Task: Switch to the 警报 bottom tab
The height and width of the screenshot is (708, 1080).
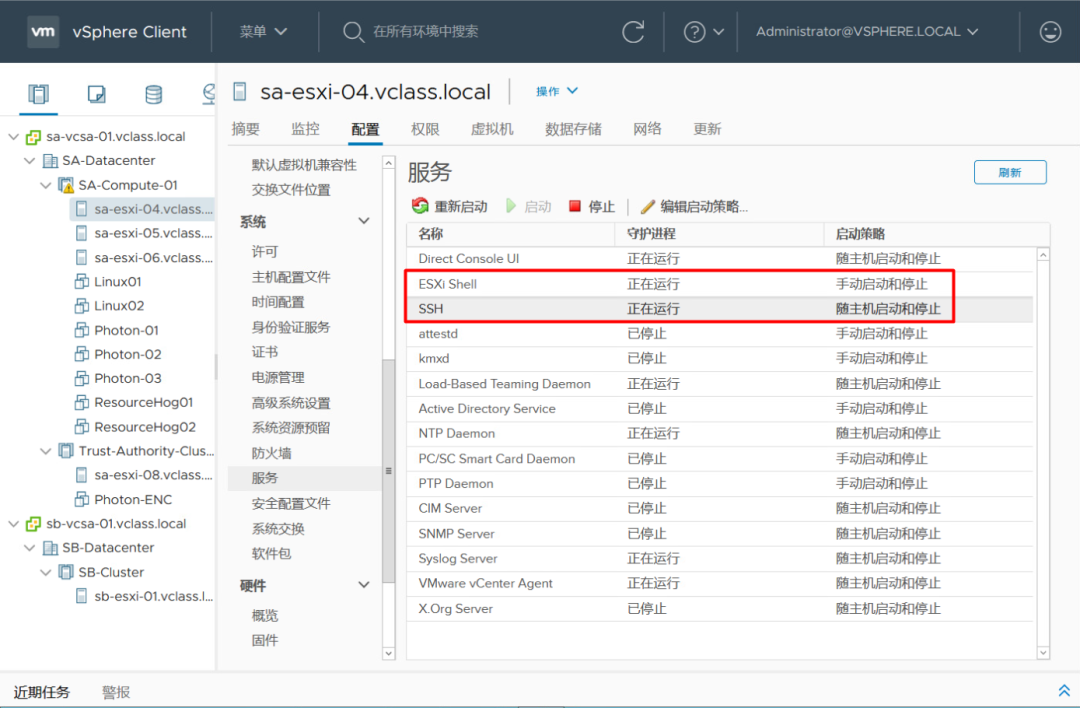Action: pos(116,691)
